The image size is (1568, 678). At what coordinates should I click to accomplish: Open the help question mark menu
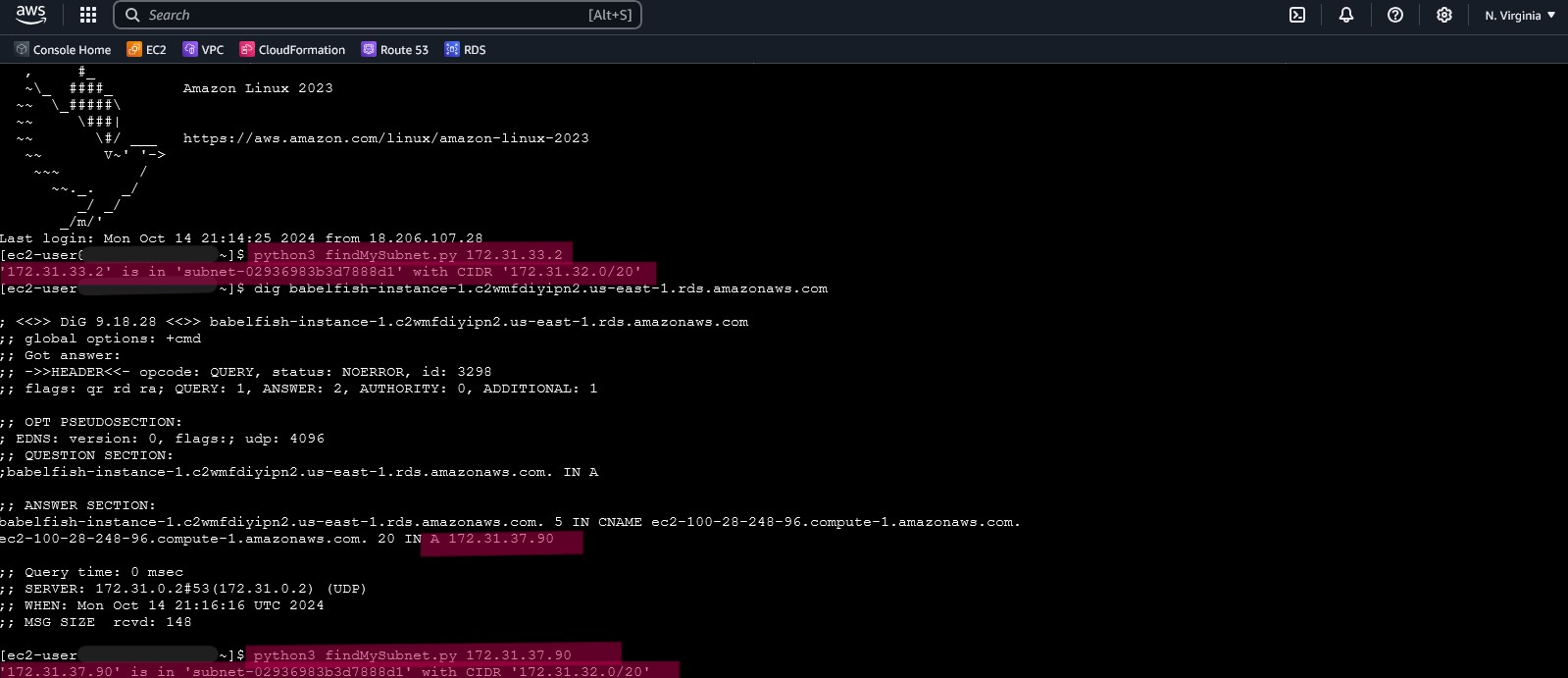tap(1394, 15)
